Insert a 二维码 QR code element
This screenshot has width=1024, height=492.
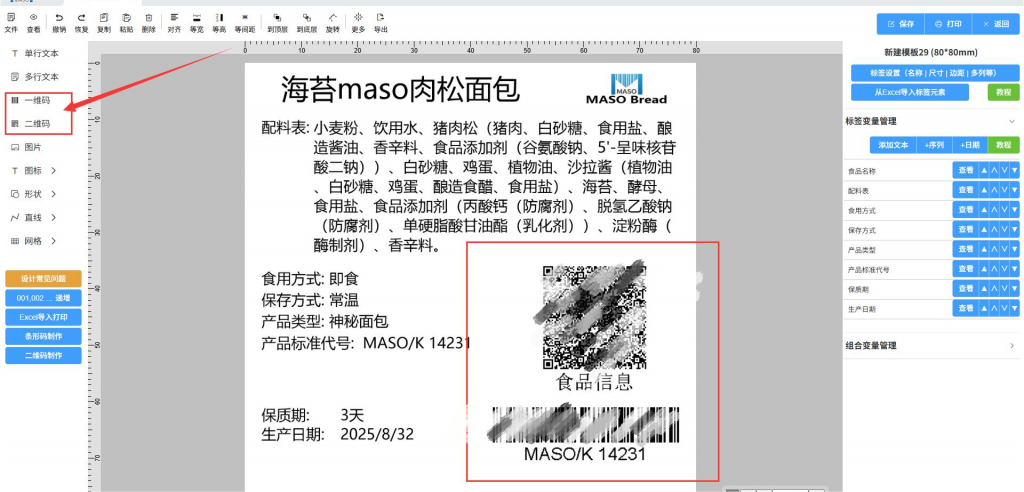[x=31, y=123]
